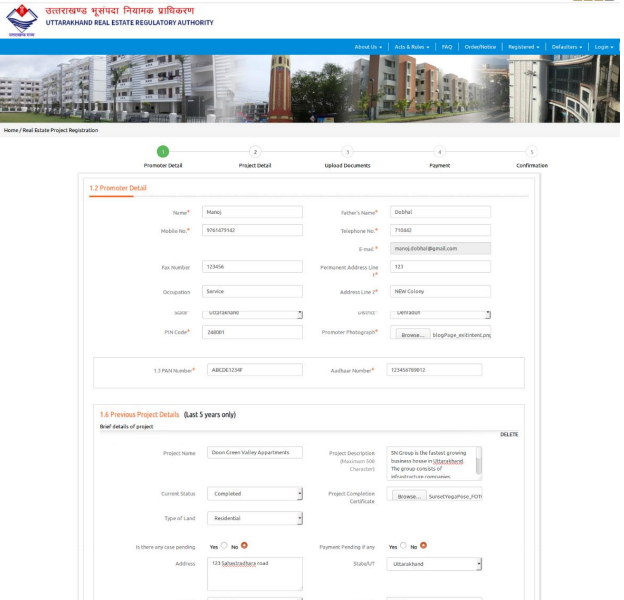Open the Acts & Rules menu
The width and height of the screenshot is (624, 600).
pos(412,47)
